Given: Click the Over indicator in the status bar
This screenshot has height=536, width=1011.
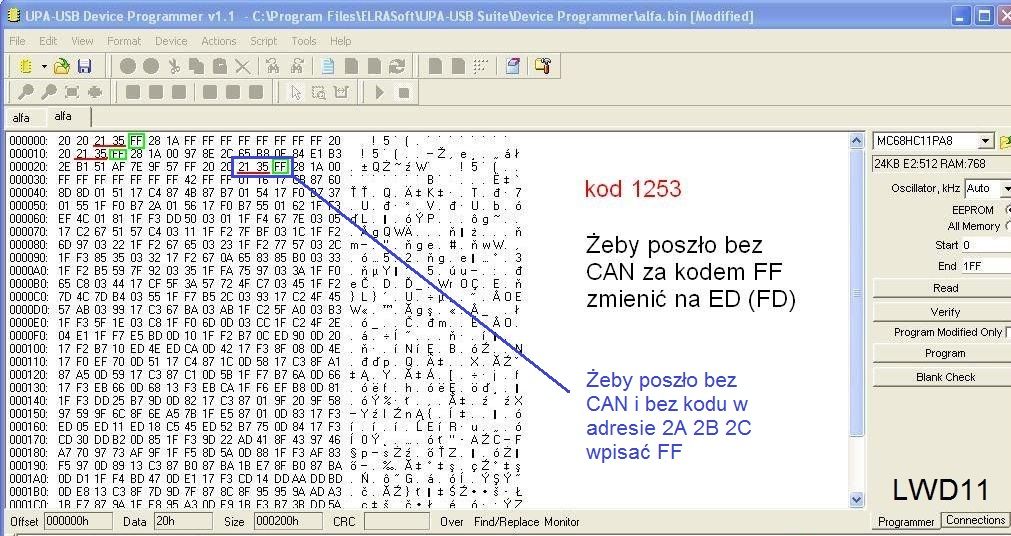Looking at the screenshot, I should [452, 522].
